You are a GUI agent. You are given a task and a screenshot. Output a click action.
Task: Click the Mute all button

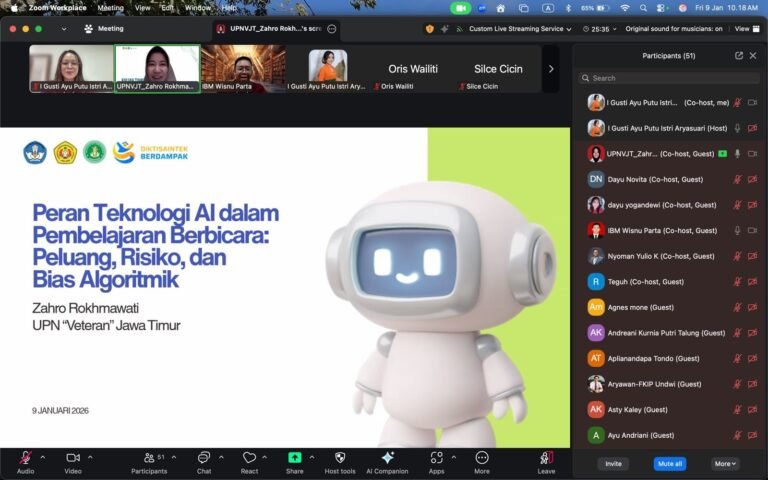coord(669,464)
